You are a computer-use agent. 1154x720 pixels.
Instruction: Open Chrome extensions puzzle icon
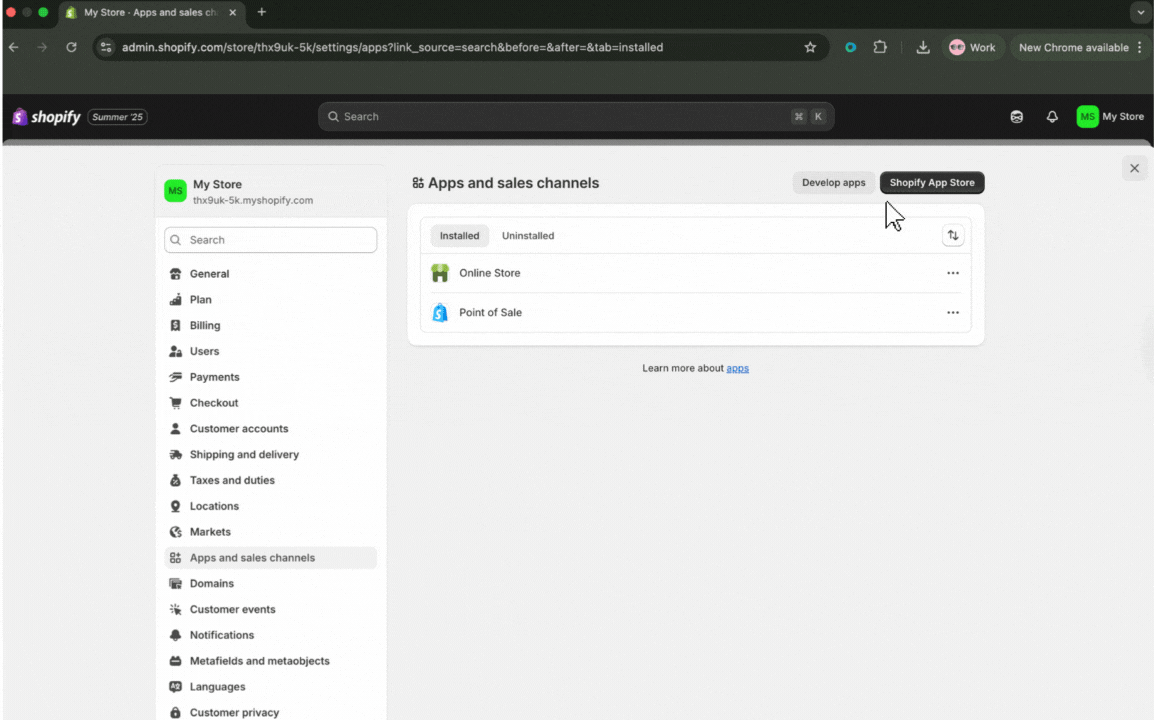click(x=879, y=47)
